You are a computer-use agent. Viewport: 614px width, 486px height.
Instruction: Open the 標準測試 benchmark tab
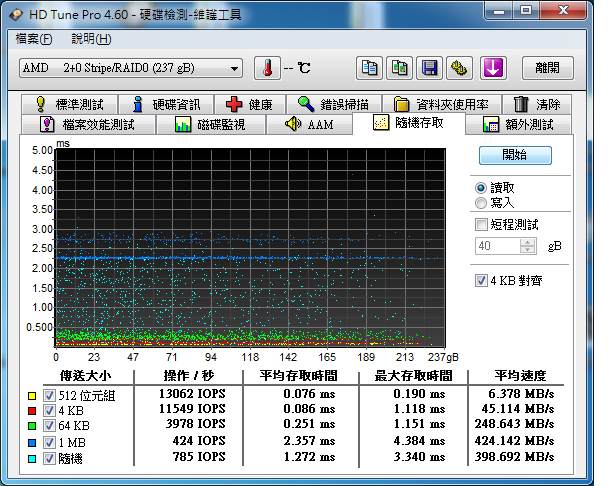point(70,105)
